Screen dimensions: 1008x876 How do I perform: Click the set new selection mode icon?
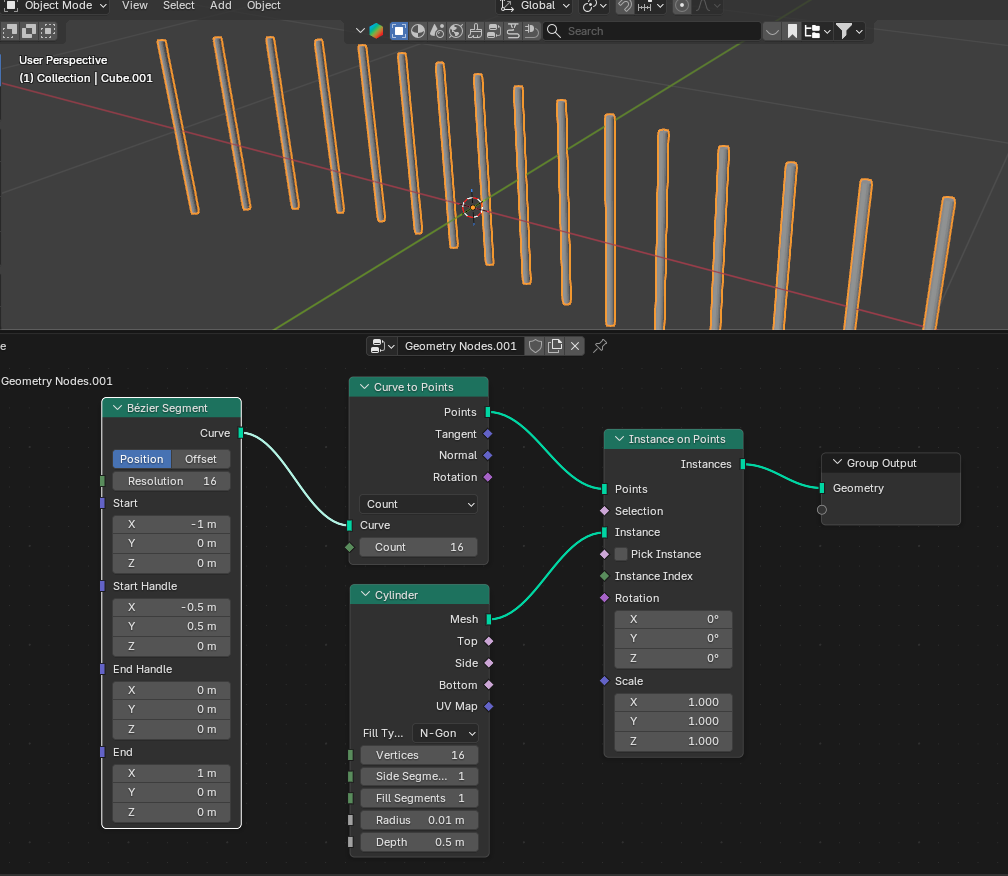10,30
